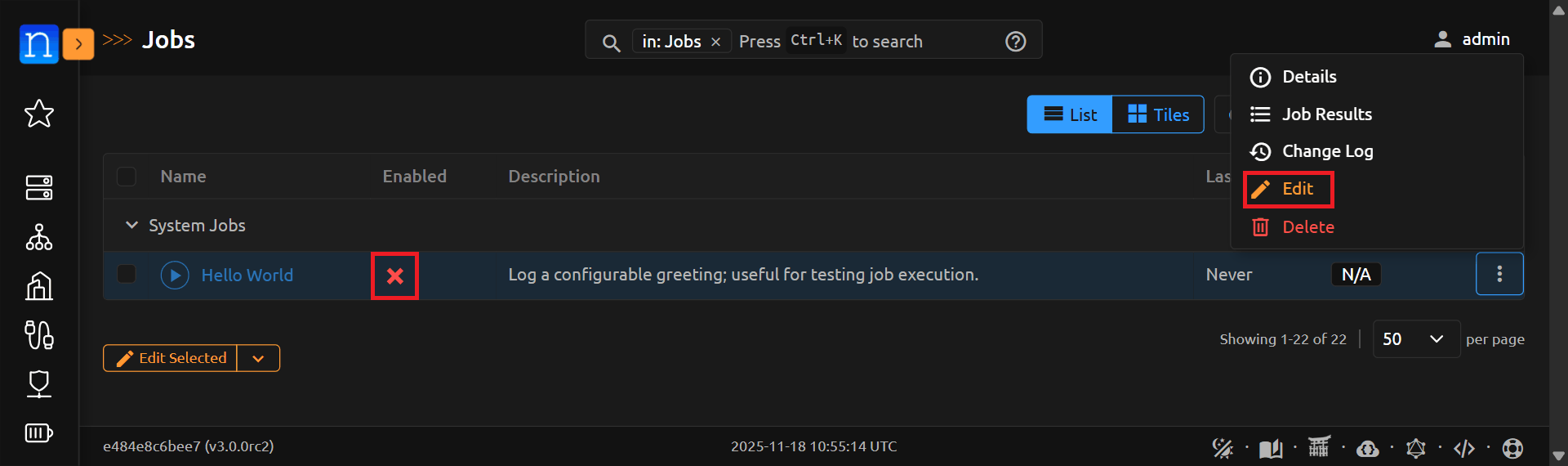
Task: Open the 50 per page dropdown
Action: point(1415,339)
